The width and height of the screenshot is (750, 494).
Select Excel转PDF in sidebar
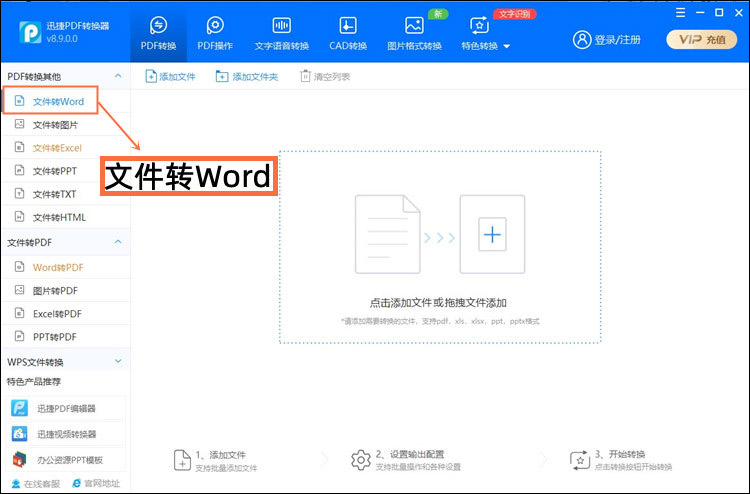tap(66, 314)
